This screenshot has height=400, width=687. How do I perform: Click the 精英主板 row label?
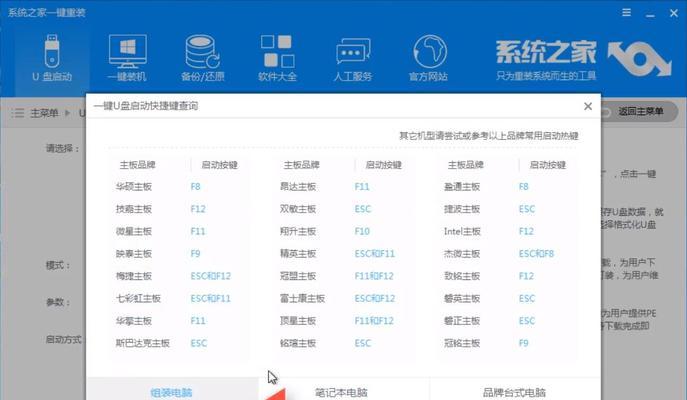(x=298, y=254)
